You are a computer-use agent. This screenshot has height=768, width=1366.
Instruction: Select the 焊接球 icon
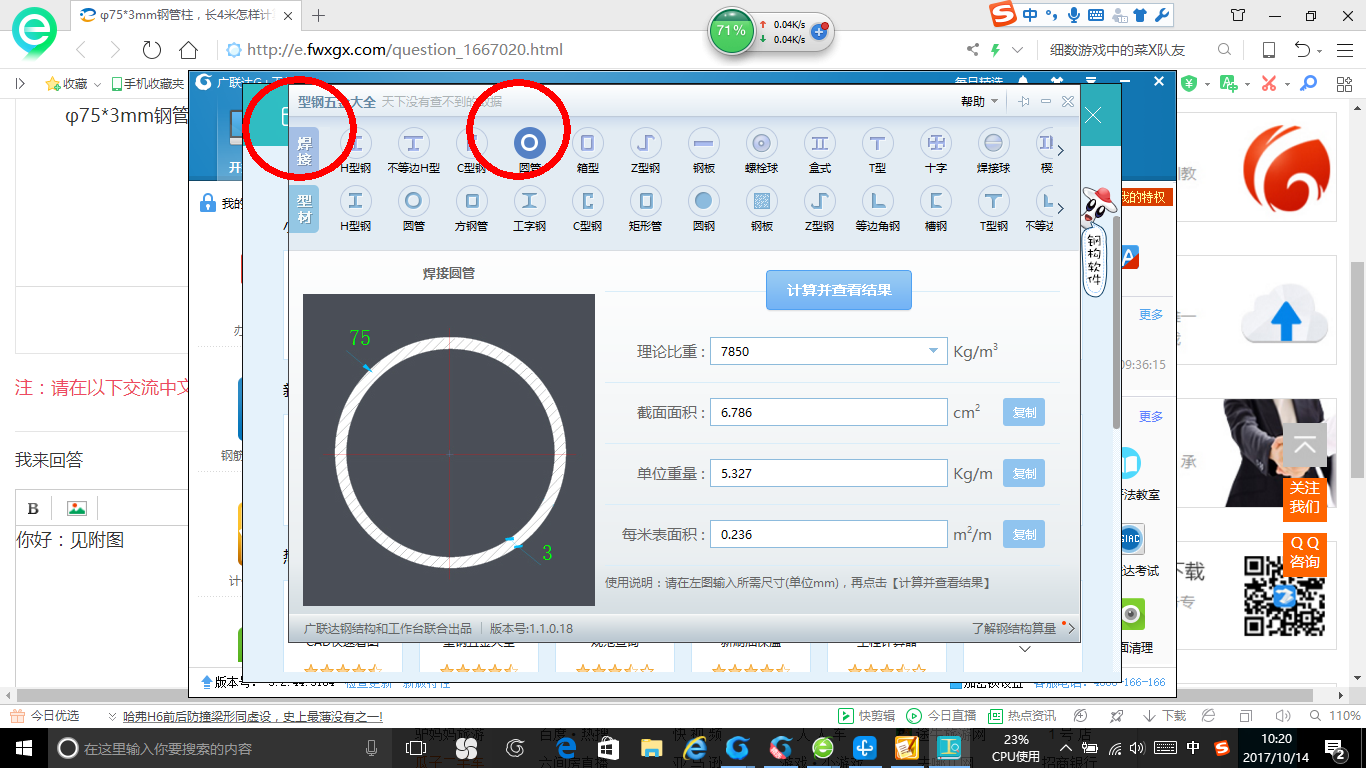point(993,151)
